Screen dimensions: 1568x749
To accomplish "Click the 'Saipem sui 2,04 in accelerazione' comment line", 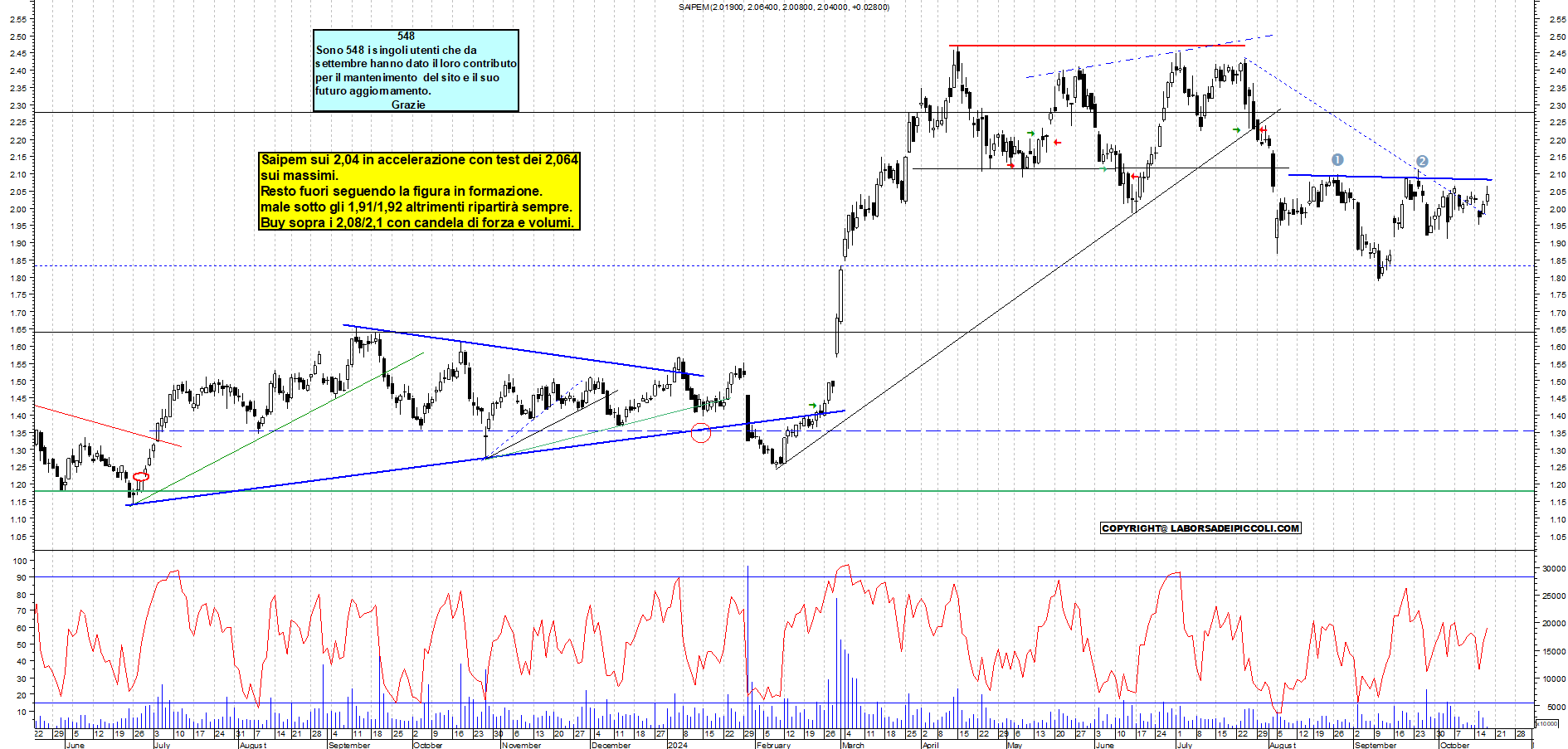I will [x=419, y=159].
